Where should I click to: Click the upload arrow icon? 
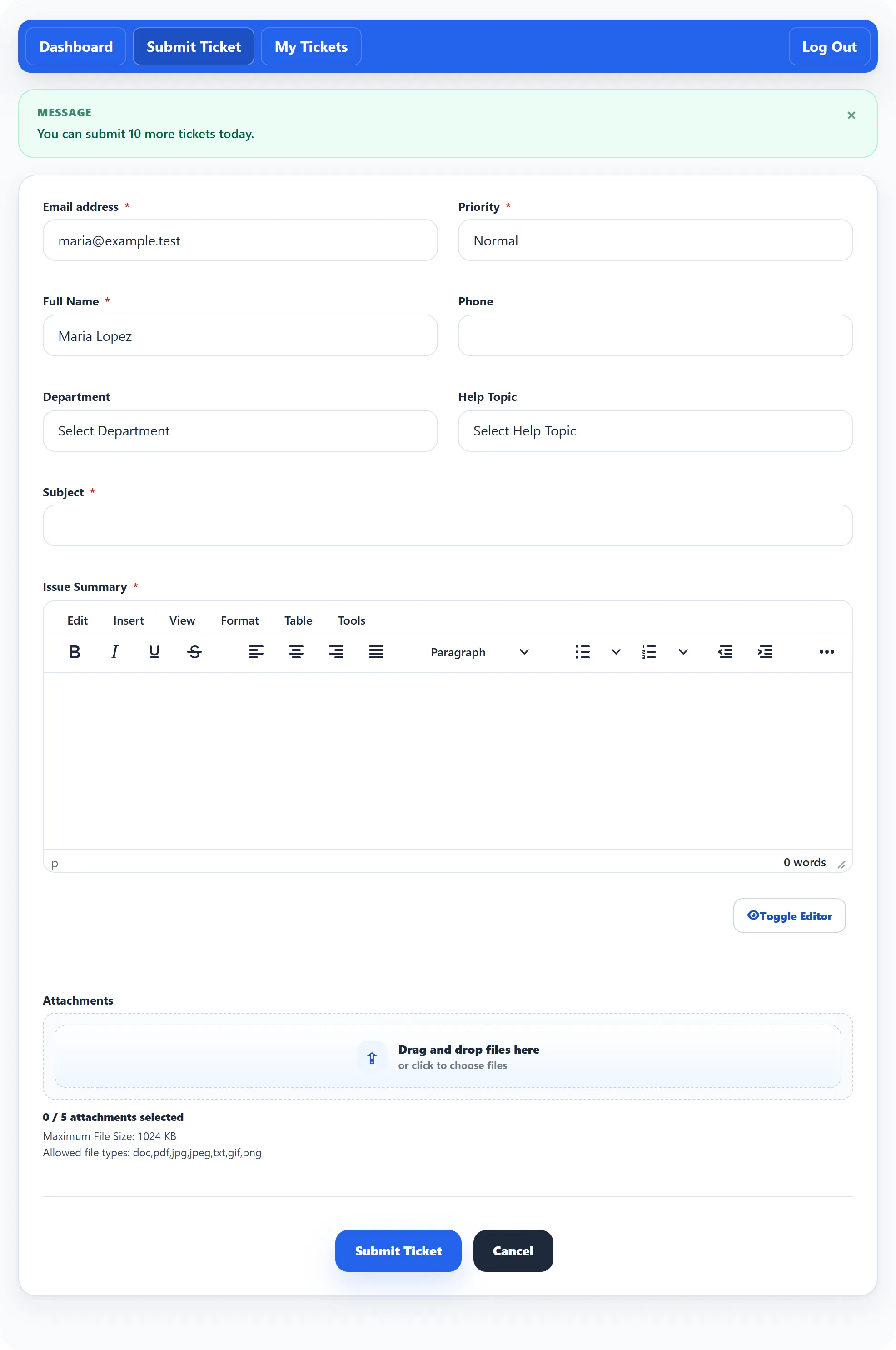pos(372,1057)
